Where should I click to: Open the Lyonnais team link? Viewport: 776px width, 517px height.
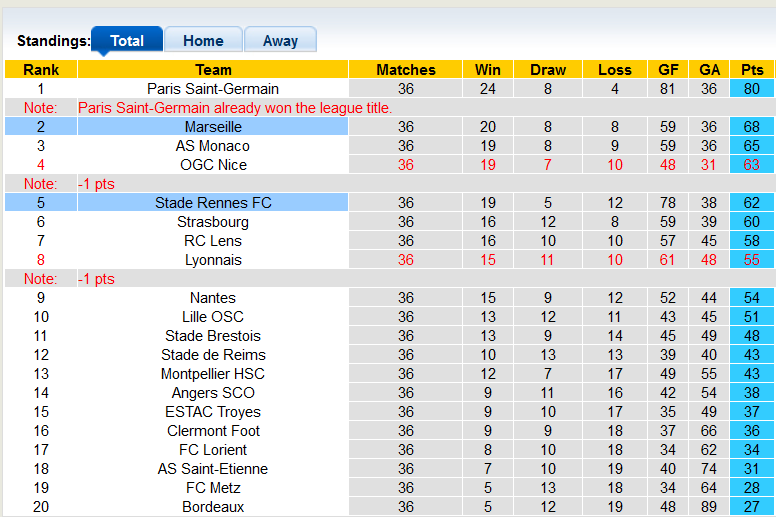[213, 260]
